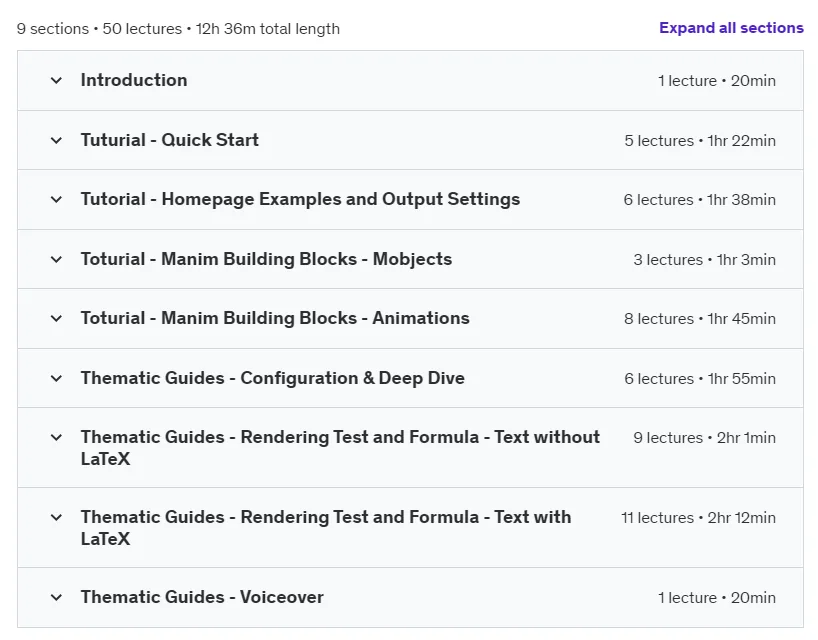Viewport: 818px width, 640px height.
Task: Expand chevron for Configuration & Deep Dive
Action: pos(56,378)
